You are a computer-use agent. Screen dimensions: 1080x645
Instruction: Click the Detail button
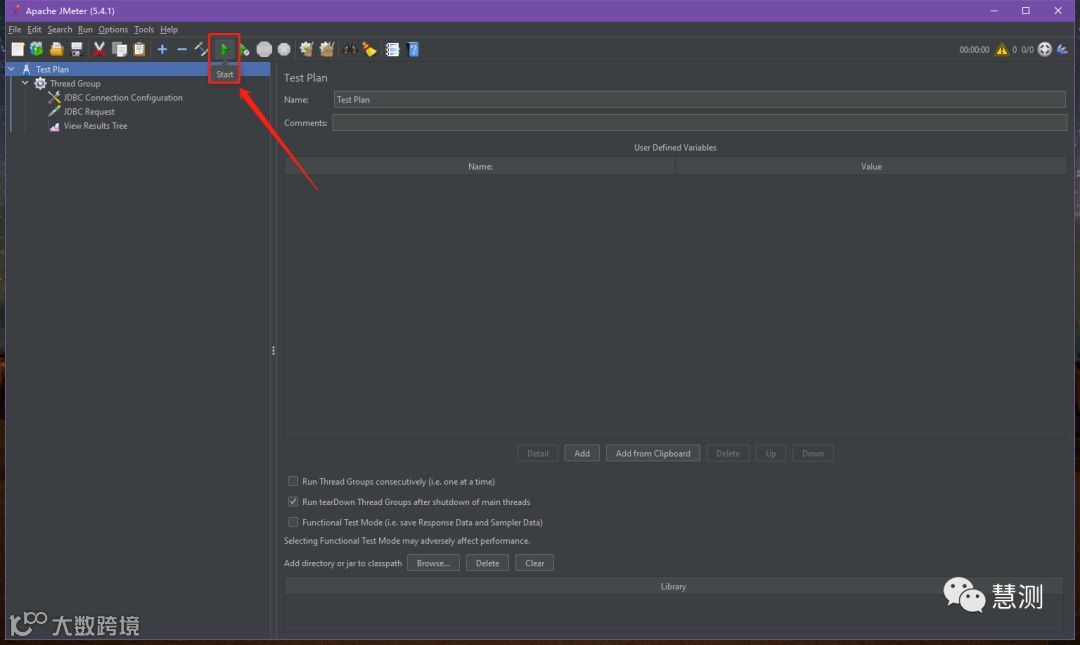[x=538, y=453]
